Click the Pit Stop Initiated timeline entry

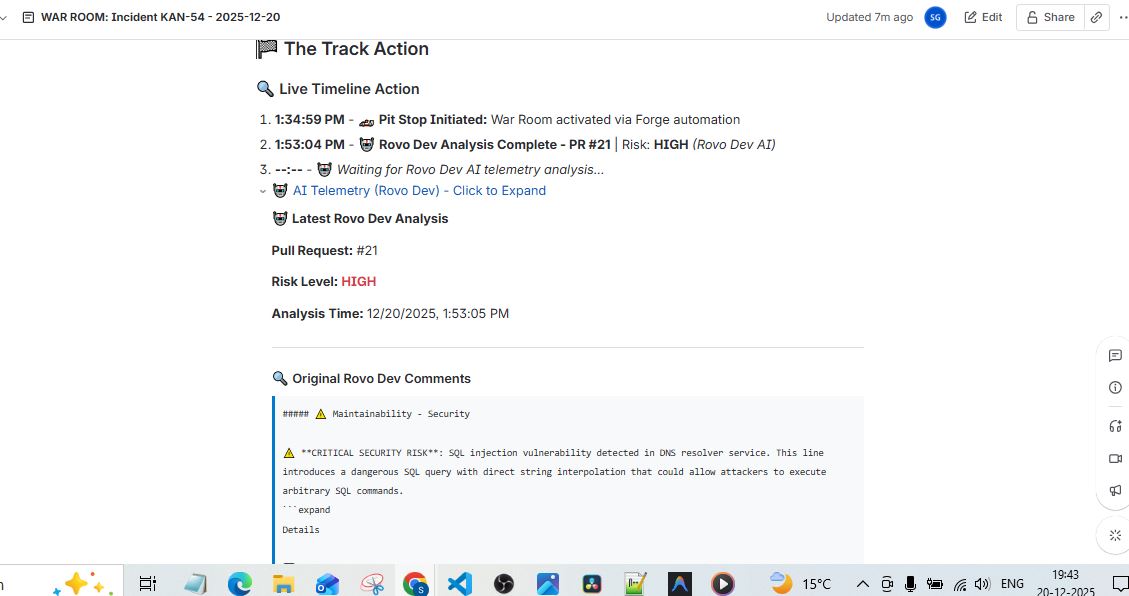[x=507, y=120]
